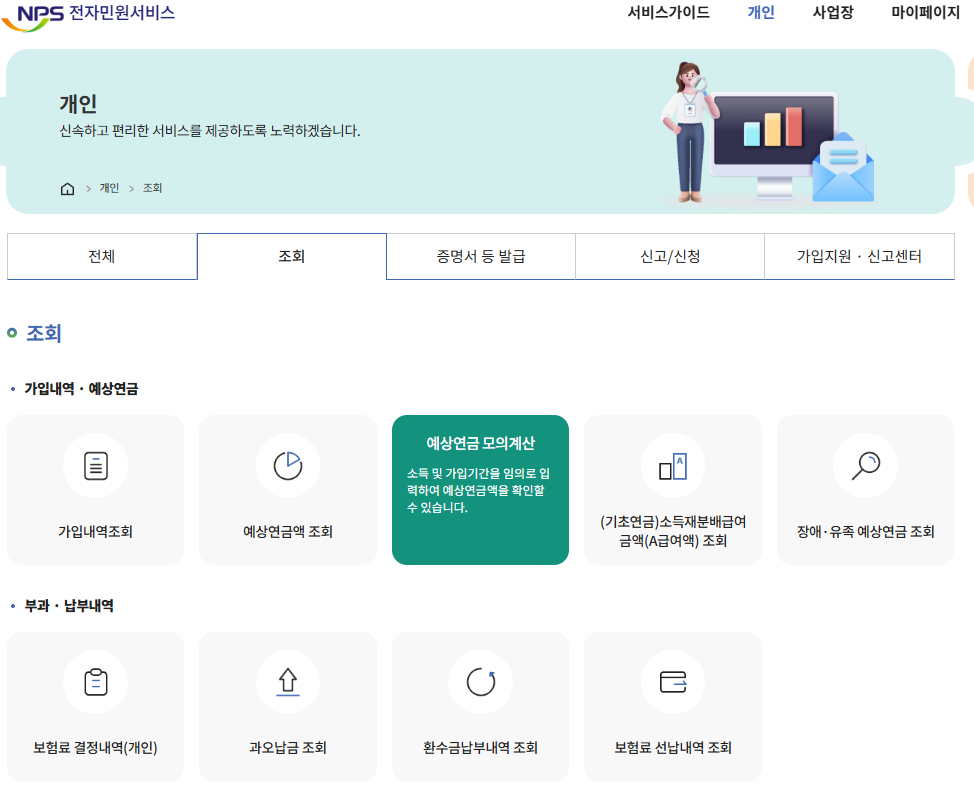Open the 보험료 선납내역 조회 card icon

click(673, 682)
